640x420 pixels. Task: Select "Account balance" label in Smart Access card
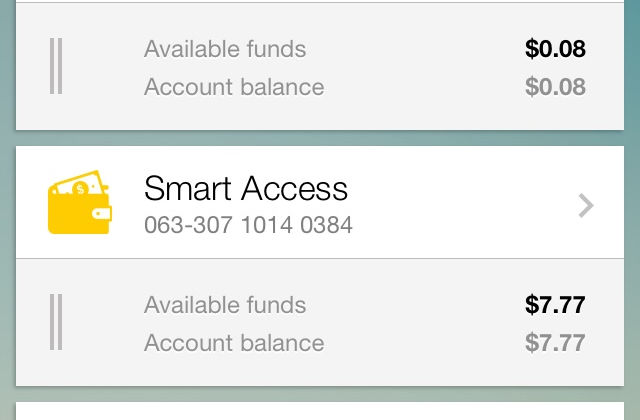tap(234, 343)
